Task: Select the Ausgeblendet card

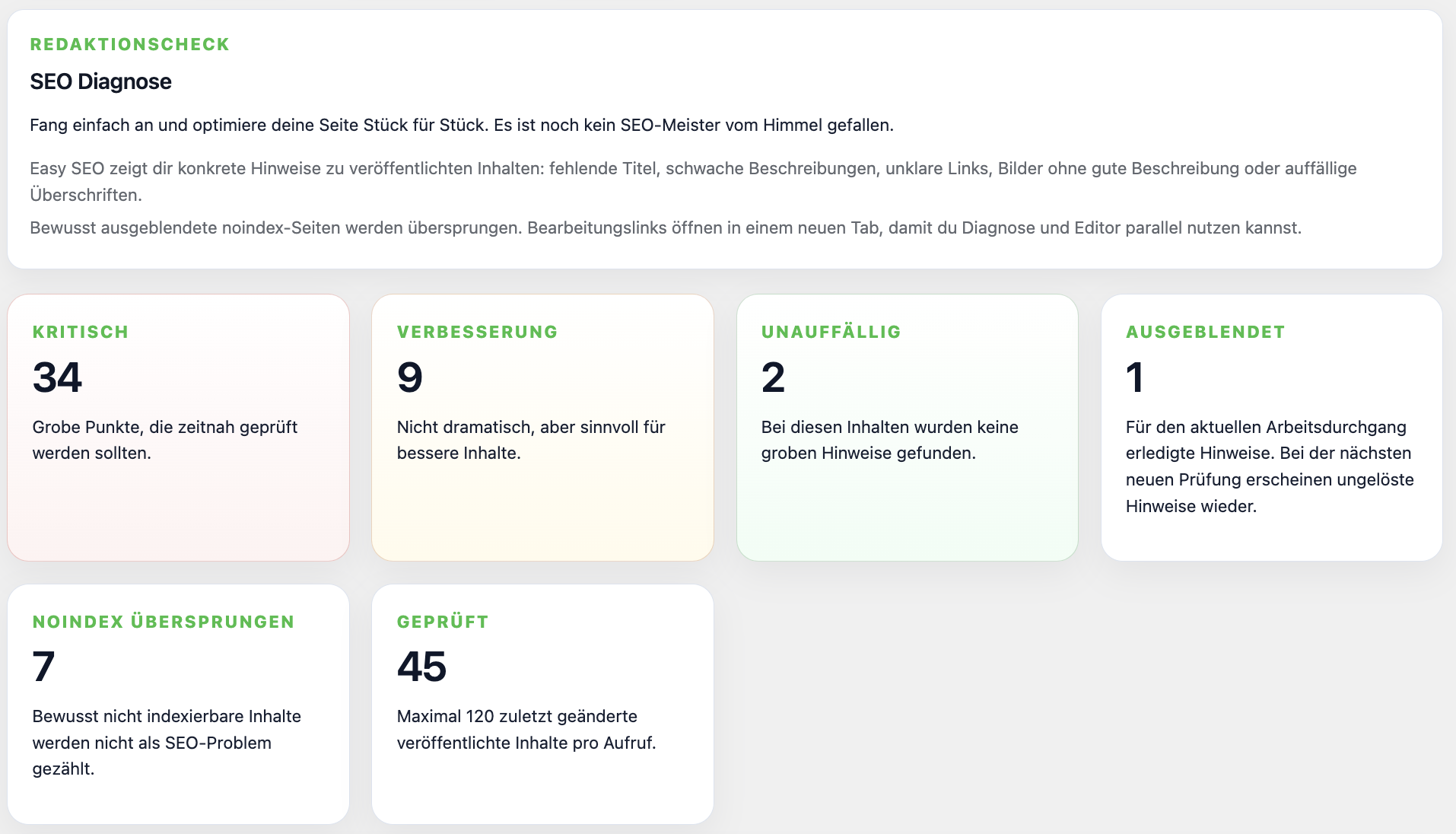Action: tap(1271, 428)
